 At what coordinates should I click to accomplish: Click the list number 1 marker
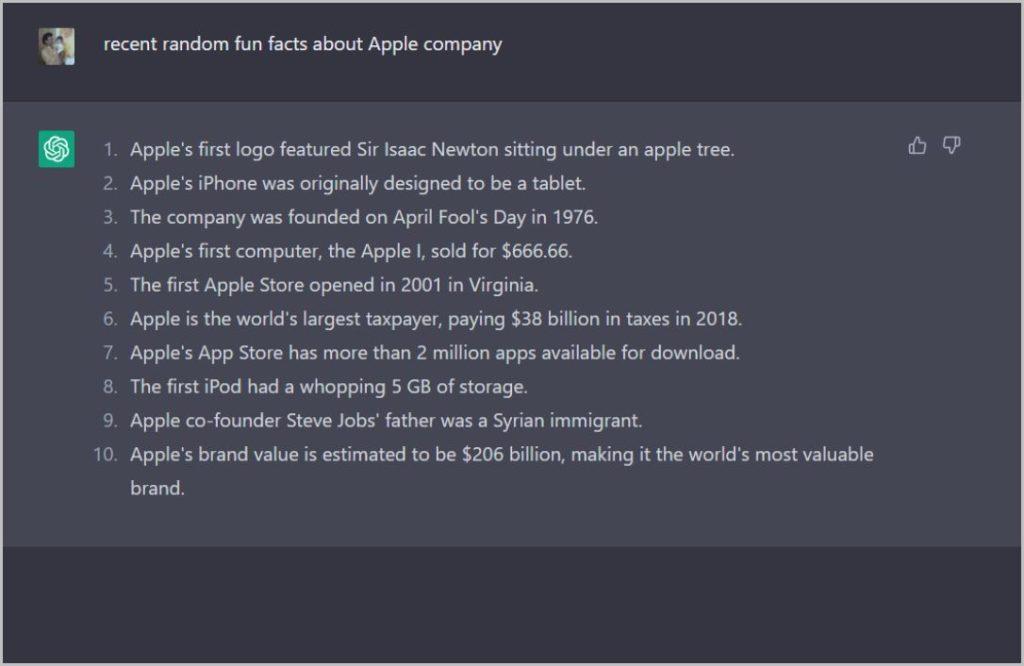(x=110, y=150)
